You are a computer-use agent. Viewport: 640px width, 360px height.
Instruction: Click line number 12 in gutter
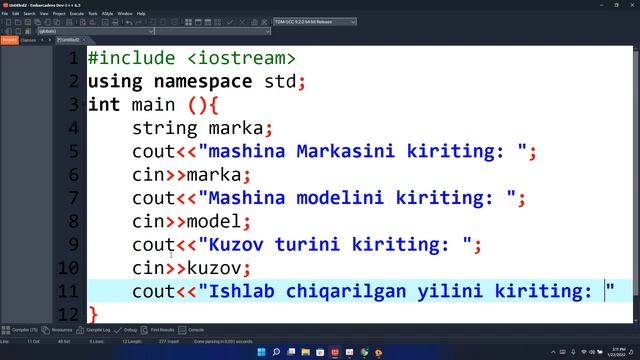[69, 315]
